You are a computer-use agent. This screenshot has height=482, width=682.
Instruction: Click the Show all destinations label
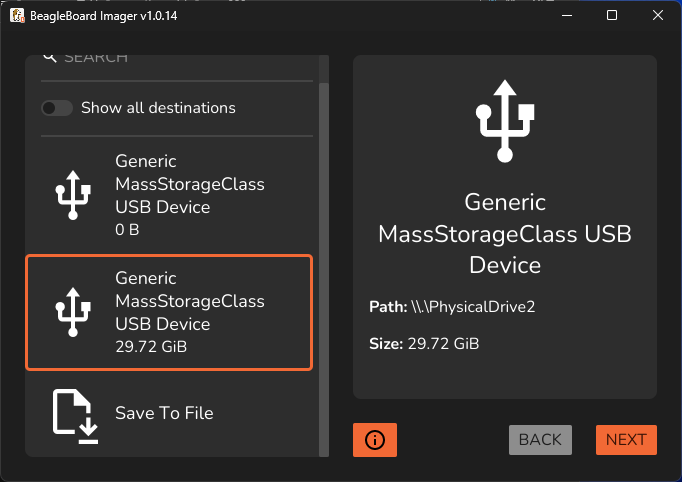(x=158, y=108)
